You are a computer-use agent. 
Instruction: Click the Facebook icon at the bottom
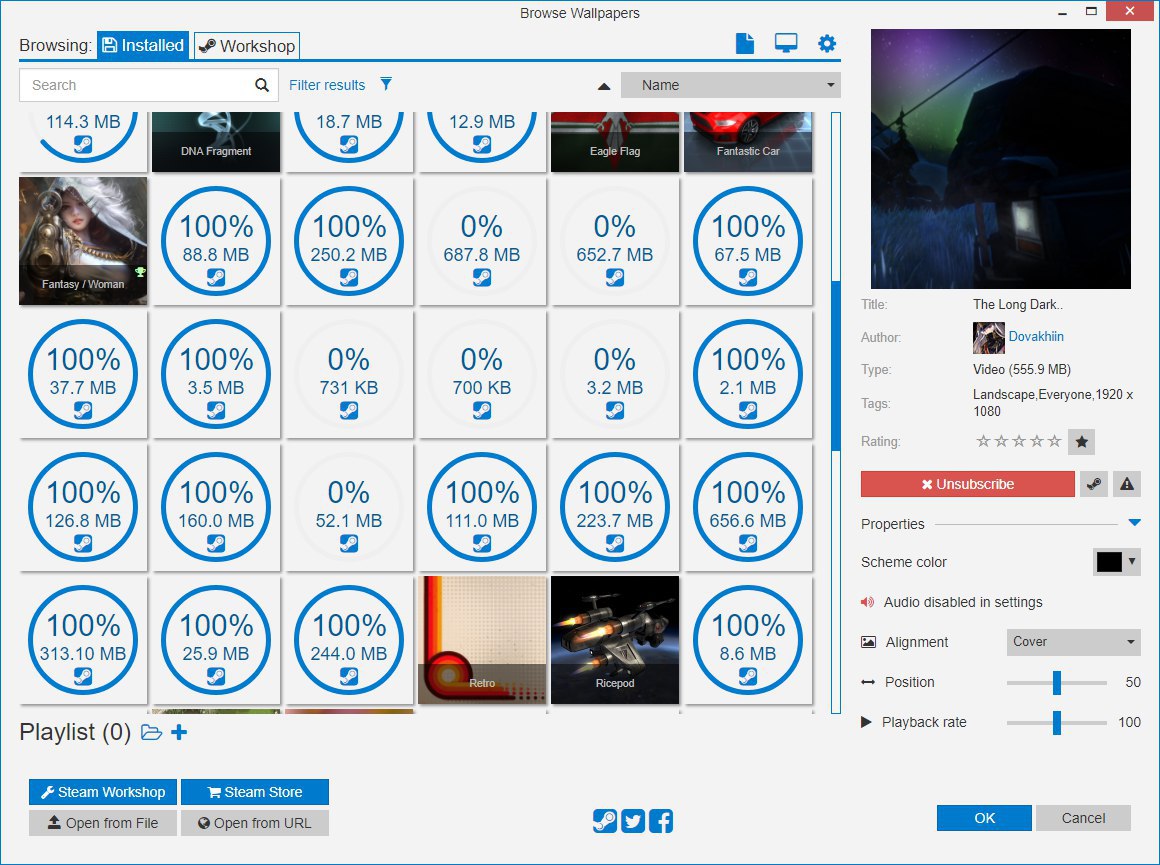point(660,821)
